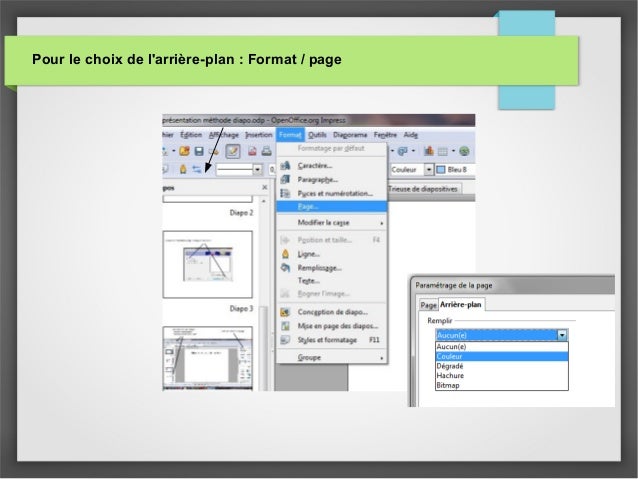
Task: Open the line style dropdown arrow
Action: pos(257,170)
